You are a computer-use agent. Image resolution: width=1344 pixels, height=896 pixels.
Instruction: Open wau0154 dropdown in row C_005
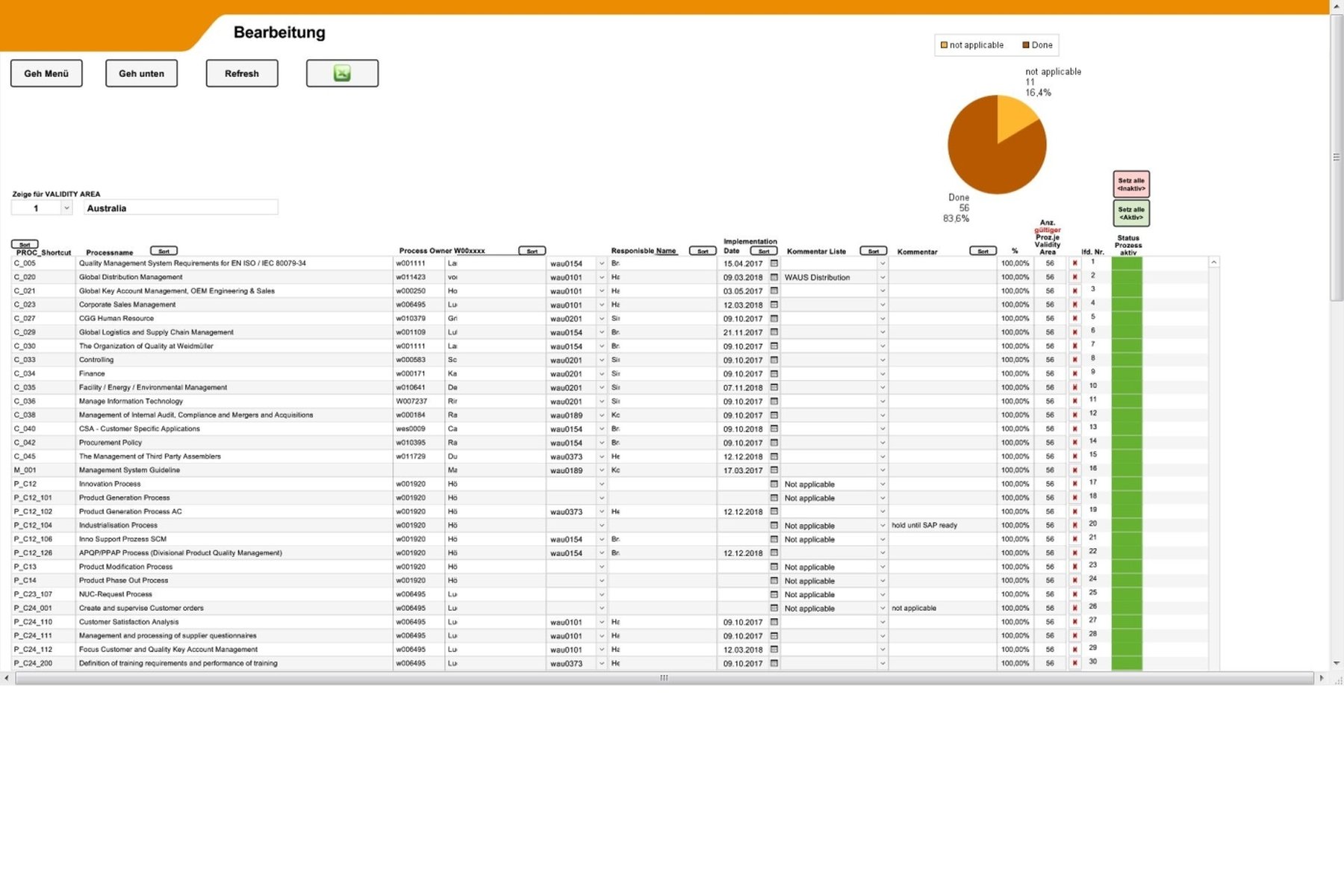point(602,263)
